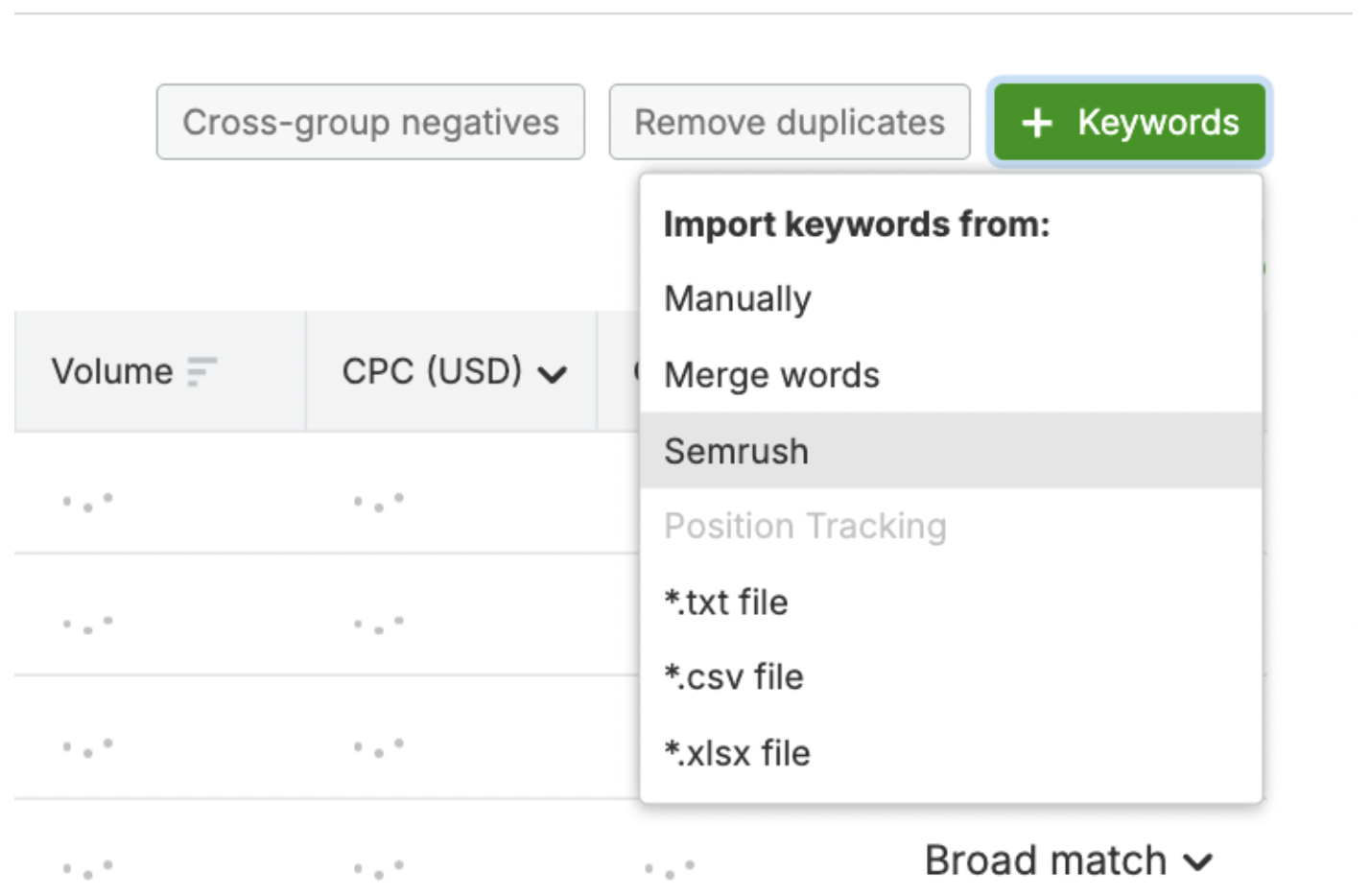The height and width of the screenshot is (896, 1370).
Task: Open Cross-group negatives
Action: click(x=370, y=122)
